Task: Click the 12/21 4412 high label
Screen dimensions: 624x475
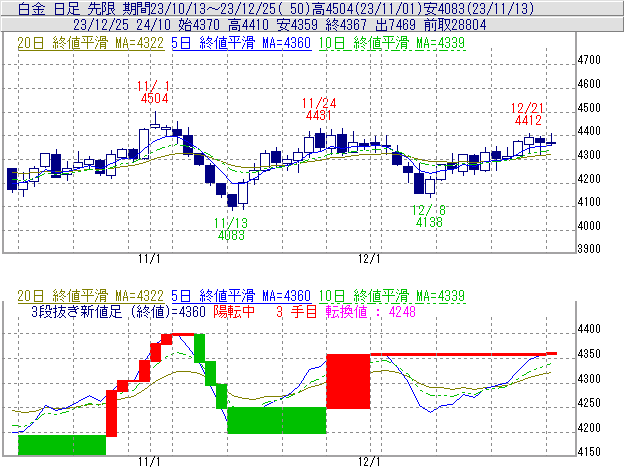Action: coord(528,114)
